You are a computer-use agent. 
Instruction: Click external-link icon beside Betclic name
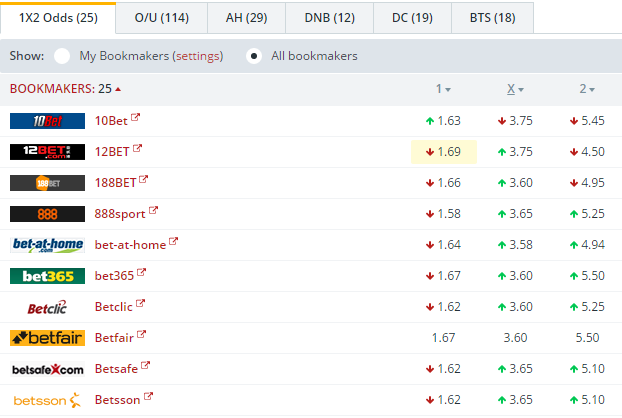(x=140, y=303)
